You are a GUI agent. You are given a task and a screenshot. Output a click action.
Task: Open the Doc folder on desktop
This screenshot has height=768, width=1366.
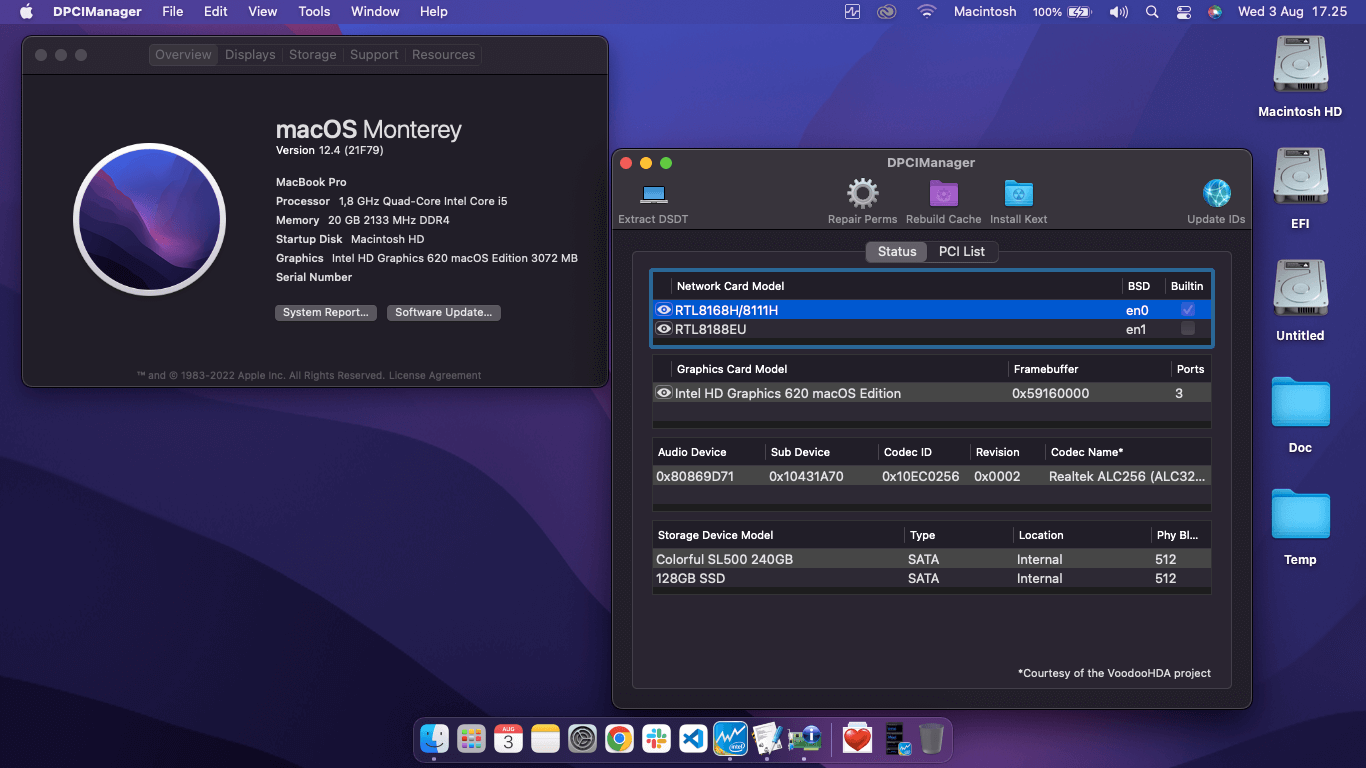[x=1300, y=403]
